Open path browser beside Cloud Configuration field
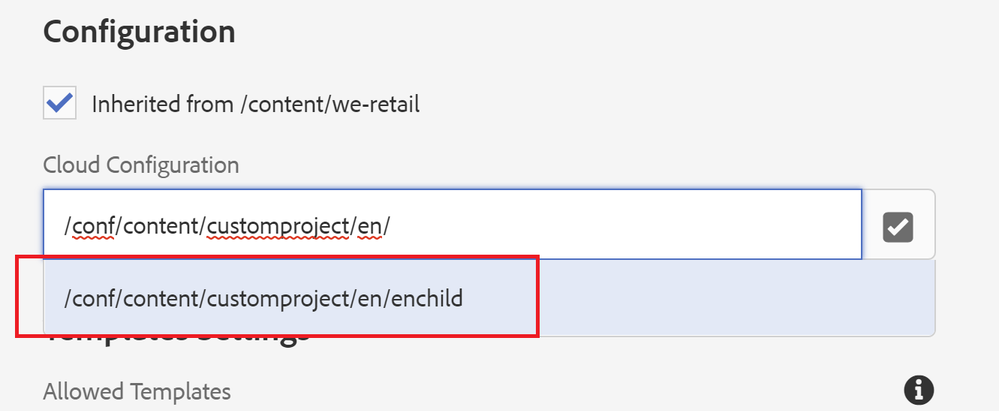The height and width of the screenshot is (411, 999). point(898,226)
